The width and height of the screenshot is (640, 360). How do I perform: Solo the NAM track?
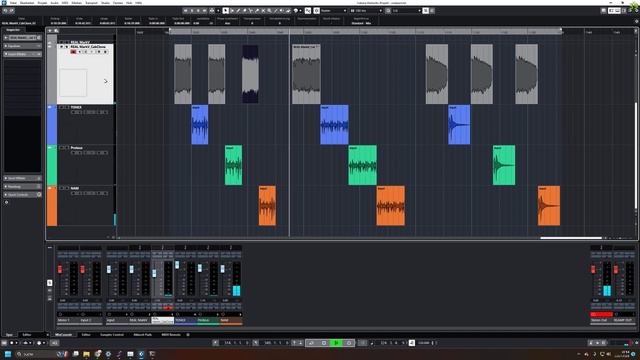click(67, 188)
